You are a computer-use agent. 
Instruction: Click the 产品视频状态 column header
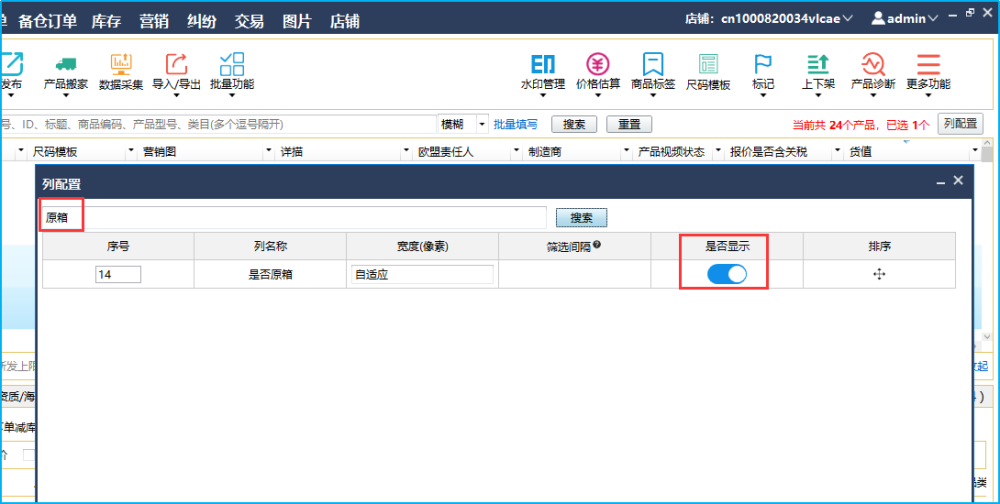point(672,152)
